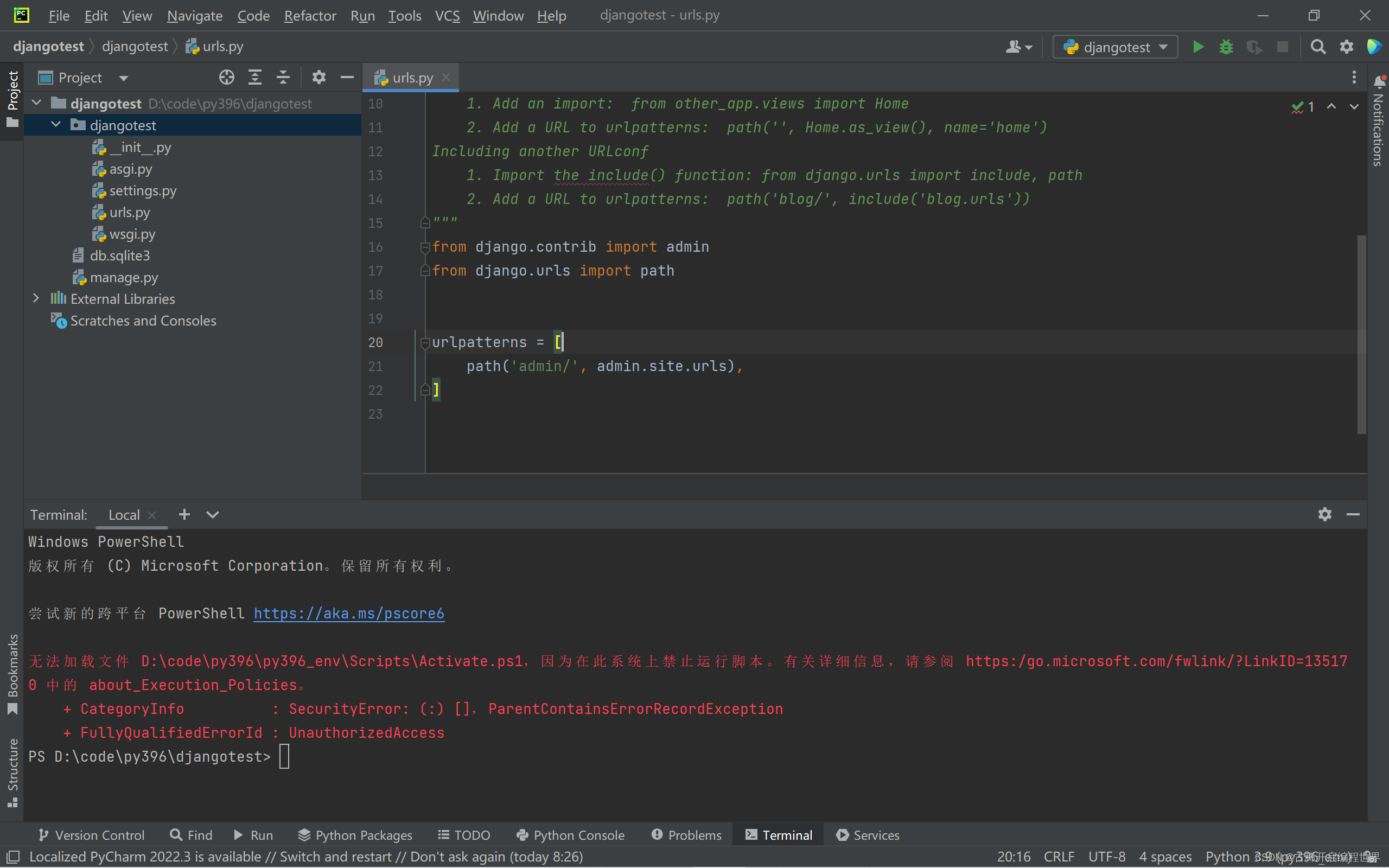Fold docstring end marker at line 15

(425, 223)
